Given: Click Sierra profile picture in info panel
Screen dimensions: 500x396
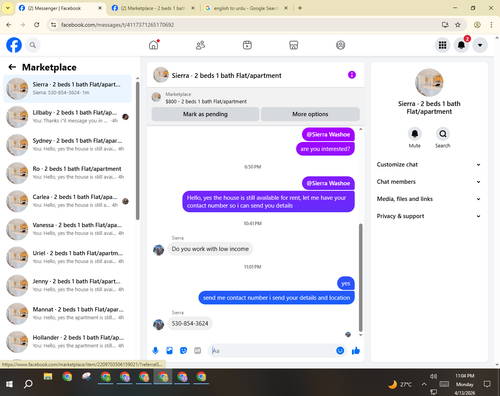Looking at the screenshot, I should 429,83.
